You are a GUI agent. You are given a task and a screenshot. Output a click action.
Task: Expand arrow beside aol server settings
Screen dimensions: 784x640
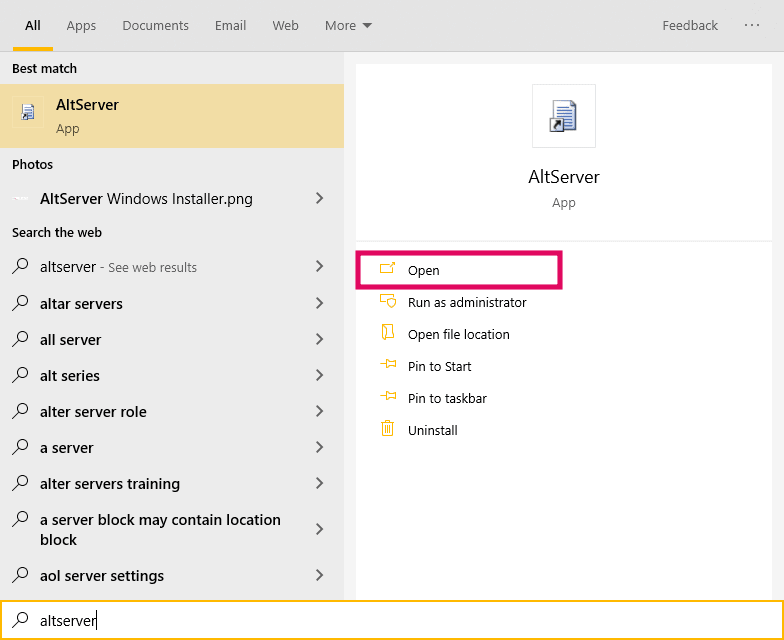[320, 575]
